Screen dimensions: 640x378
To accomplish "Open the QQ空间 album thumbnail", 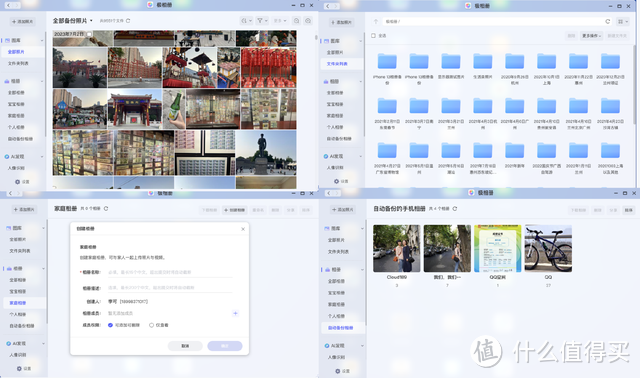I will [x=498, y=248].
